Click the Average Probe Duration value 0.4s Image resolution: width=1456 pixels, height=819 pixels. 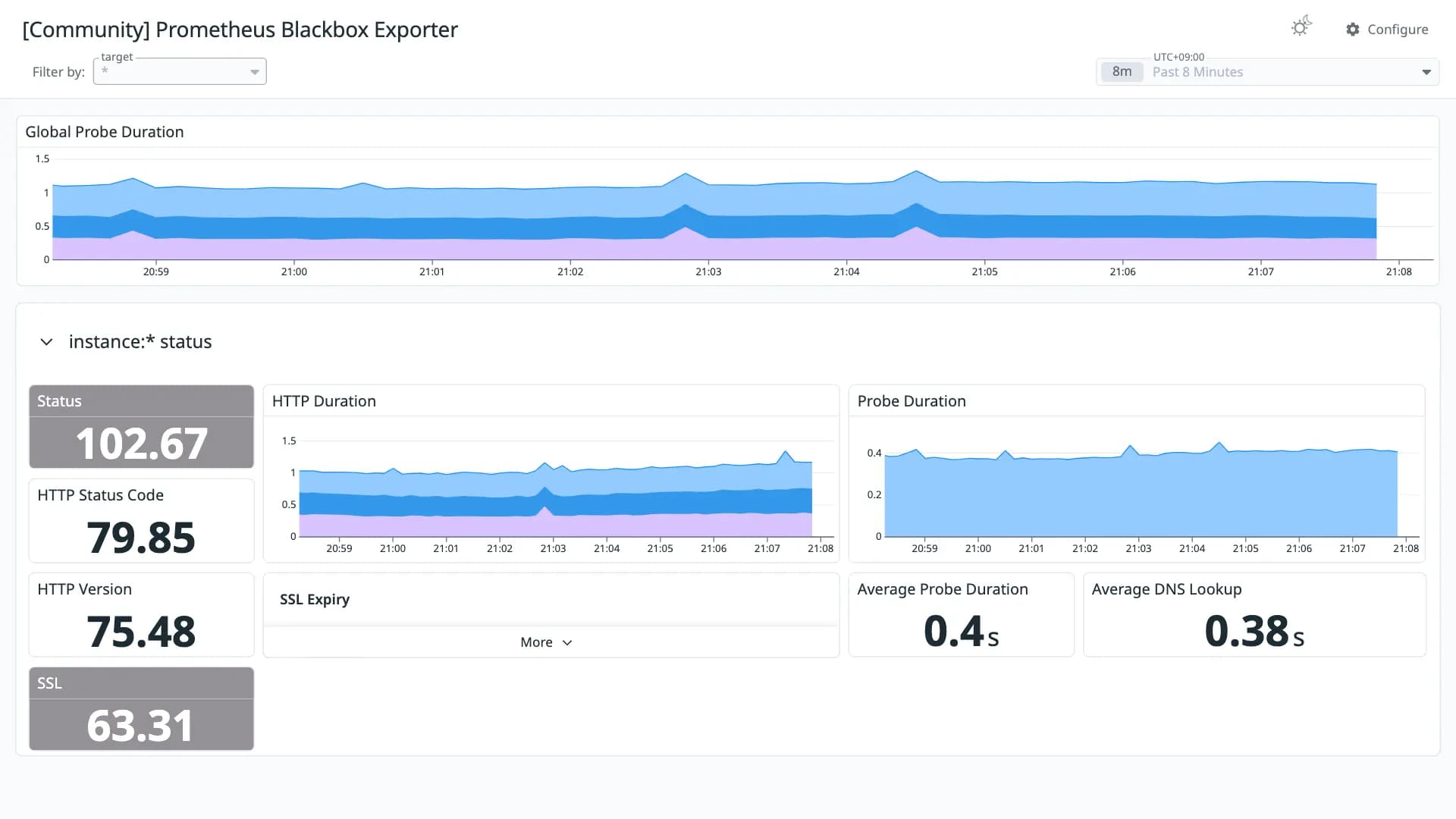pyautogui.click(x=961, y=631)
